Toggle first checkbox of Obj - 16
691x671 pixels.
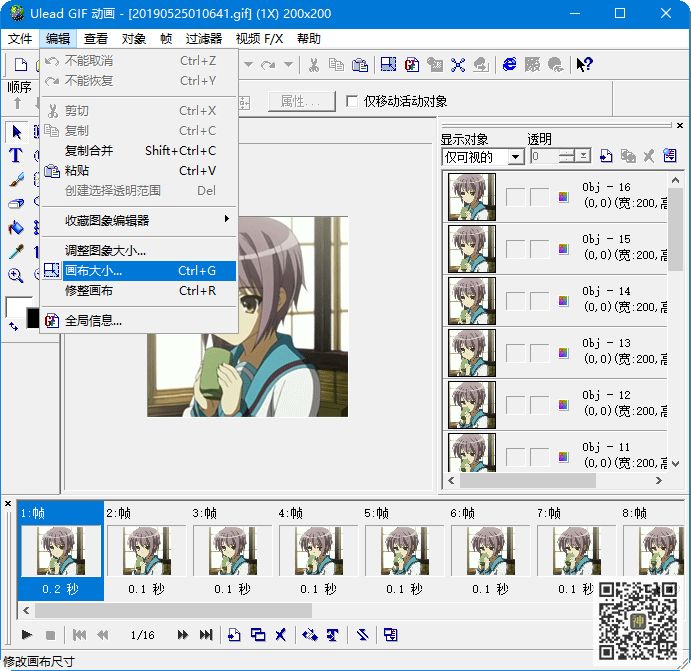pyautogui.click(x=515, y=197)
